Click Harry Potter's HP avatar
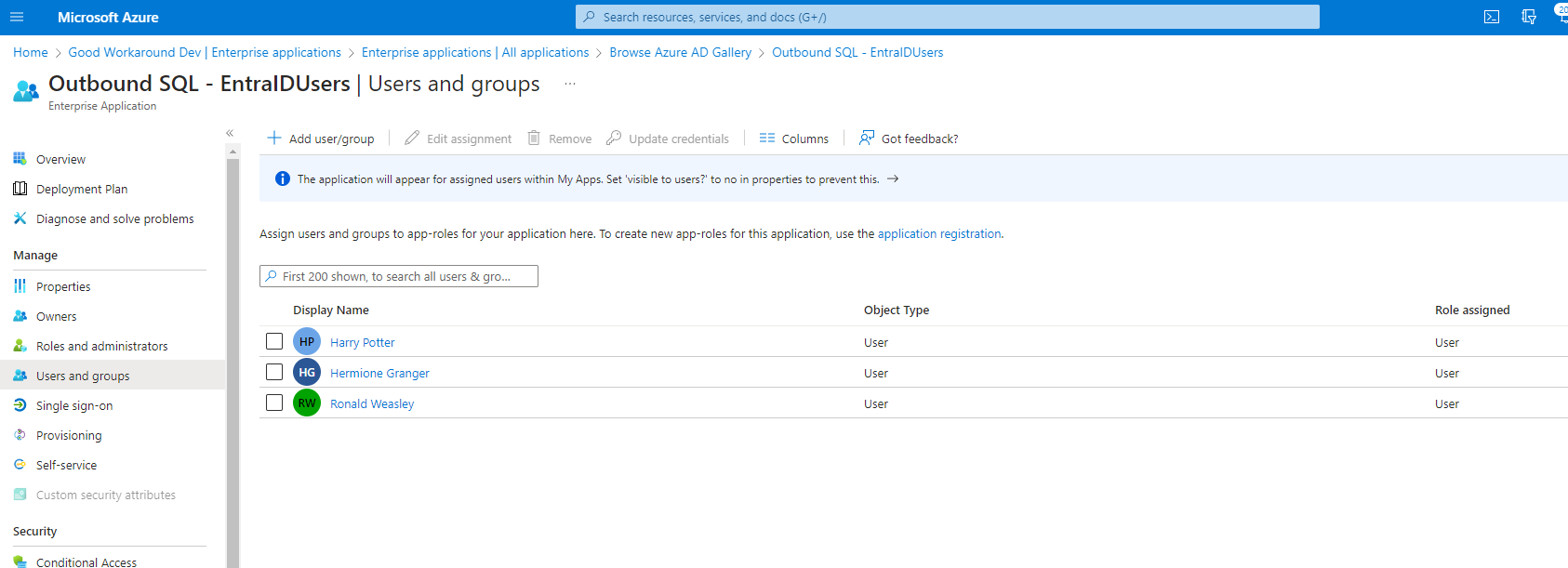Viewport: 1568px width, 568px height. [x=307, y=342]
